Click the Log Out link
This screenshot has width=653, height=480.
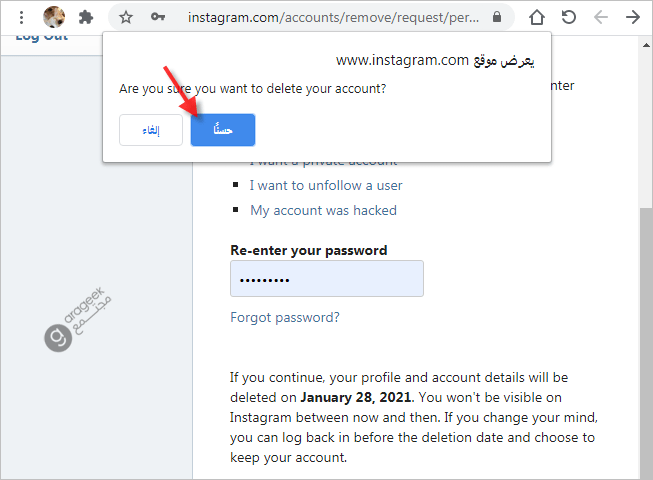(41, 38)
